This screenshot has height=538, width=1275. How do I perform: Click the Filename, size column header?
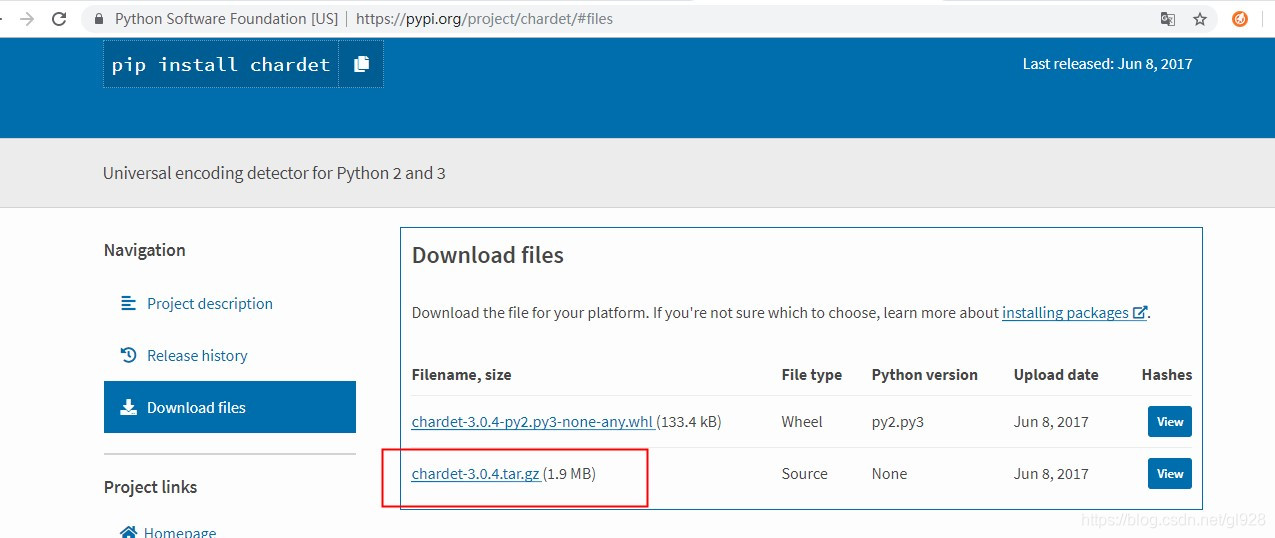pyautogui.click(x=461, y=375)
